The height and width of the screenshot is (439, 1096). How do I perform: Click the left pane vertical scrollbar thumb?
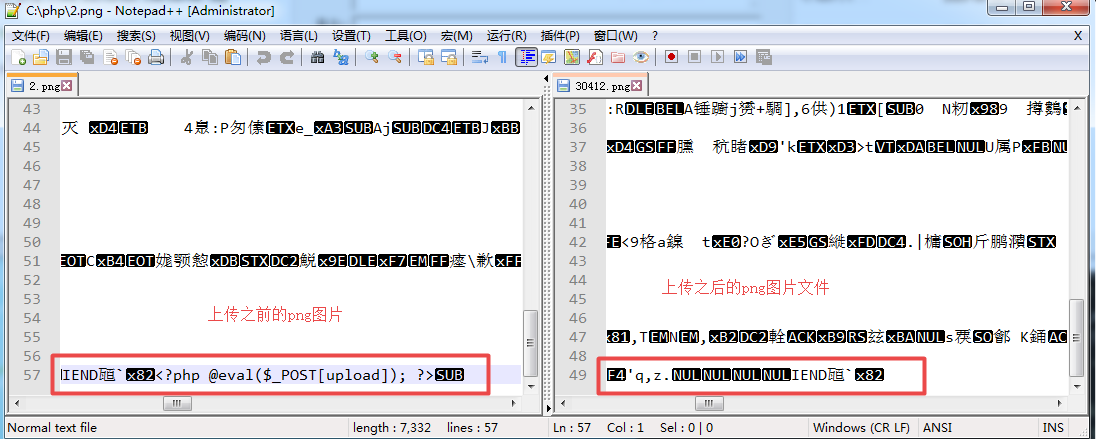click(531, 341)
